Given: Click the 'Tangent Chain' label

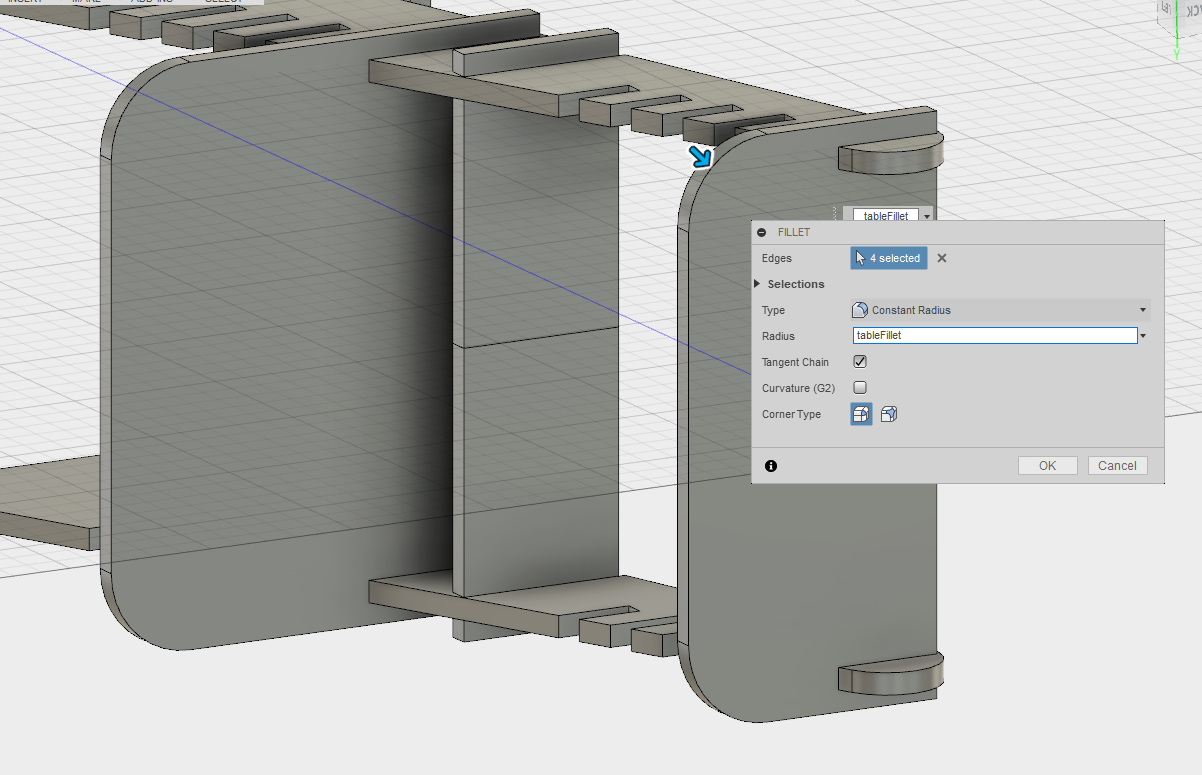Looking at the screenshot, I should coord(795,362).
